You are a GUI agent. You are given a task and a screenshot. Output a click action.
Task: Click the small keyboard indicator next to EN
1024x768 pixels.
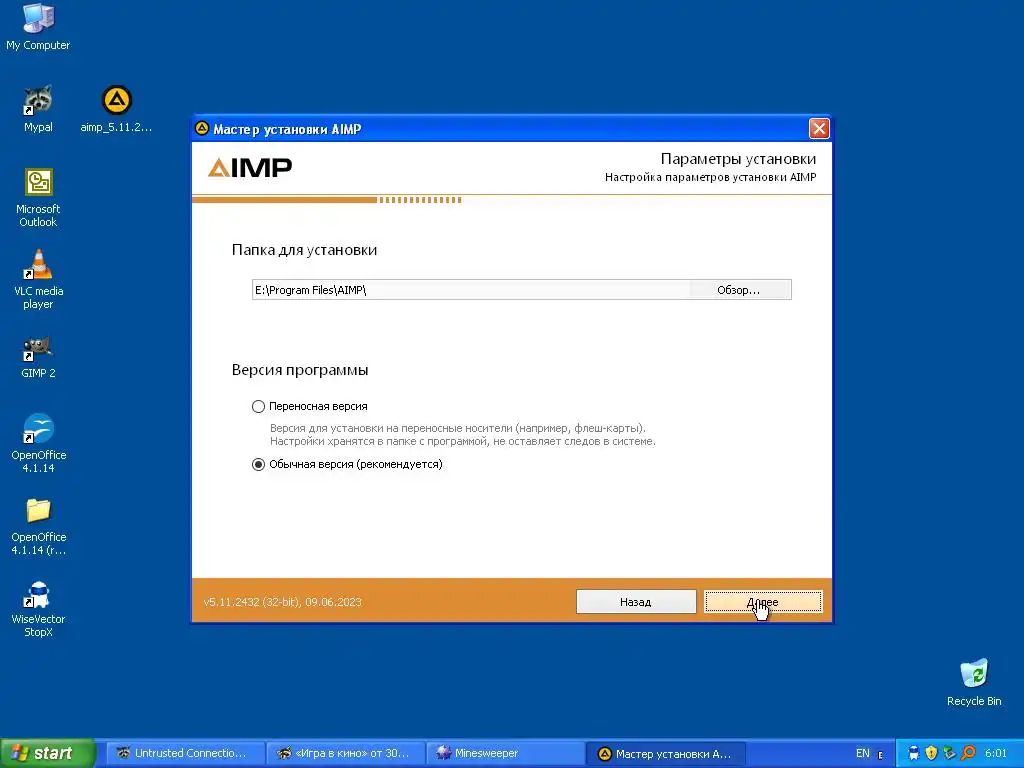(880, 754)
